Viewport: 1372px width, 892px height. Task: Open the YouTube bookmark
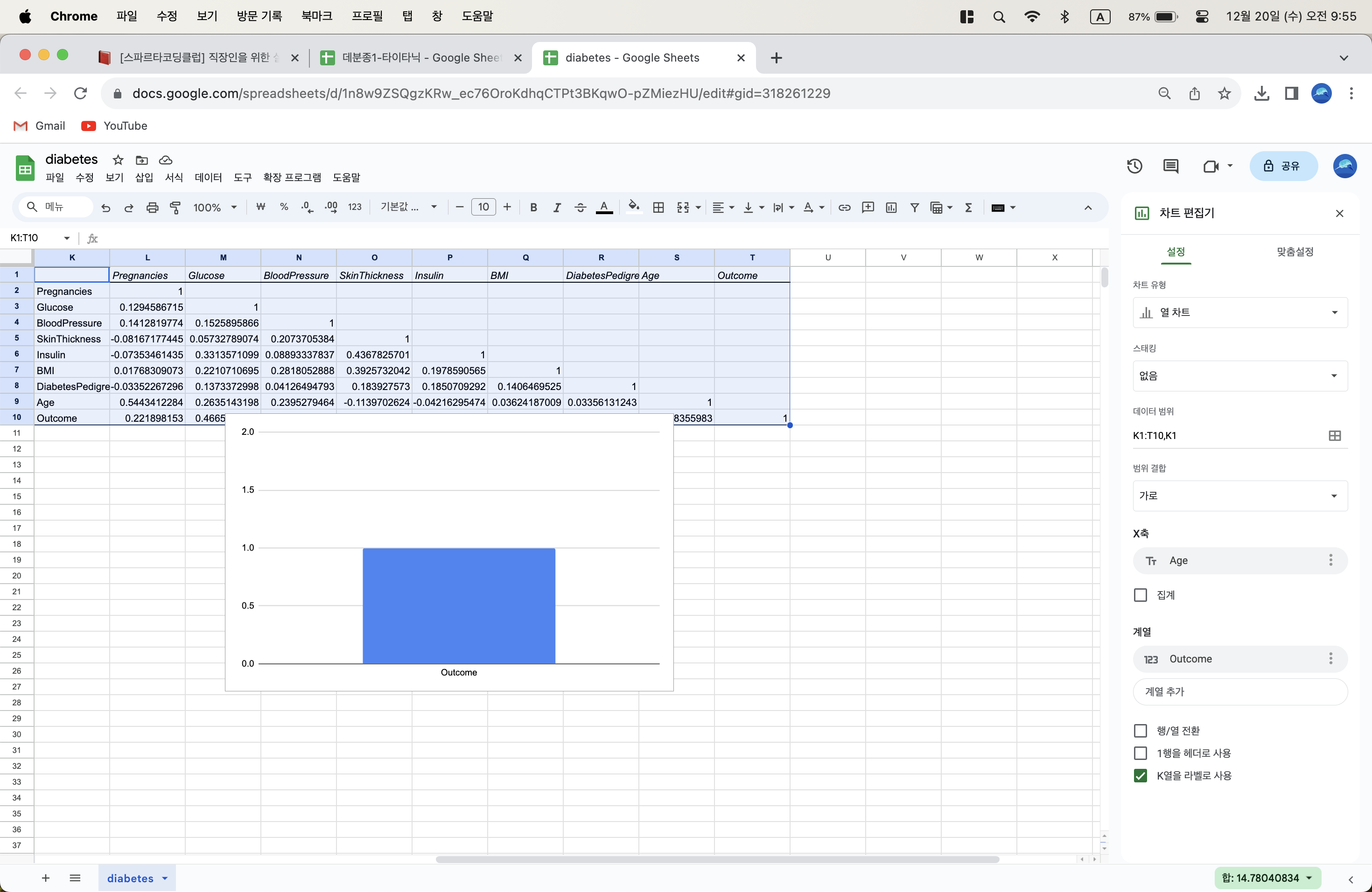114,125
